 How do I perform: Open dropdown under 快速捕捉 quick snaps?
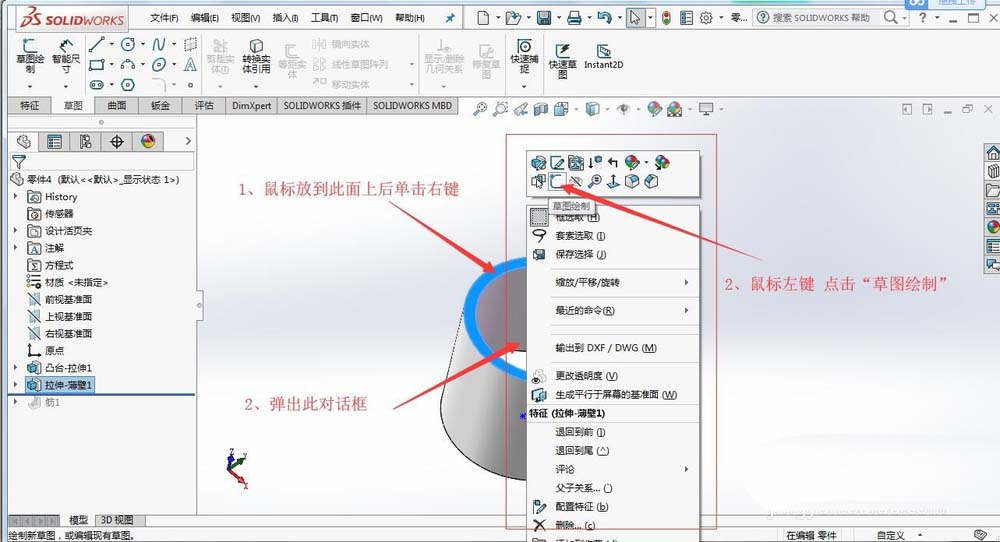pyautogui.click(x=524, y=86)
